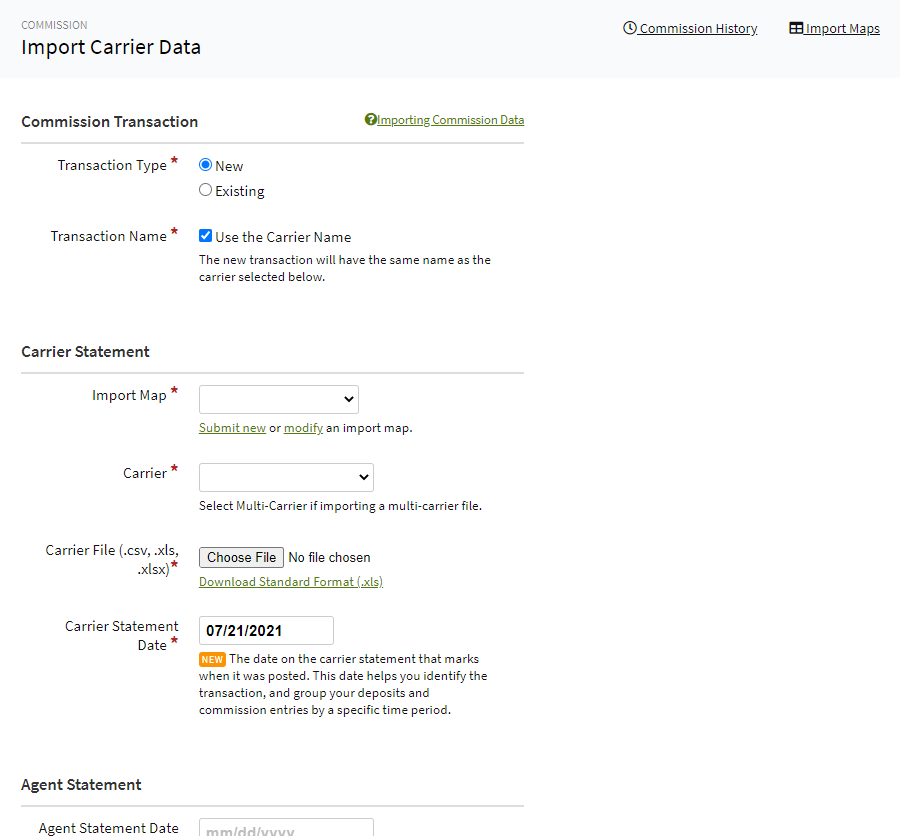Select the New transaction type radio button
This screenshot has height=836, width=900.
205,164
